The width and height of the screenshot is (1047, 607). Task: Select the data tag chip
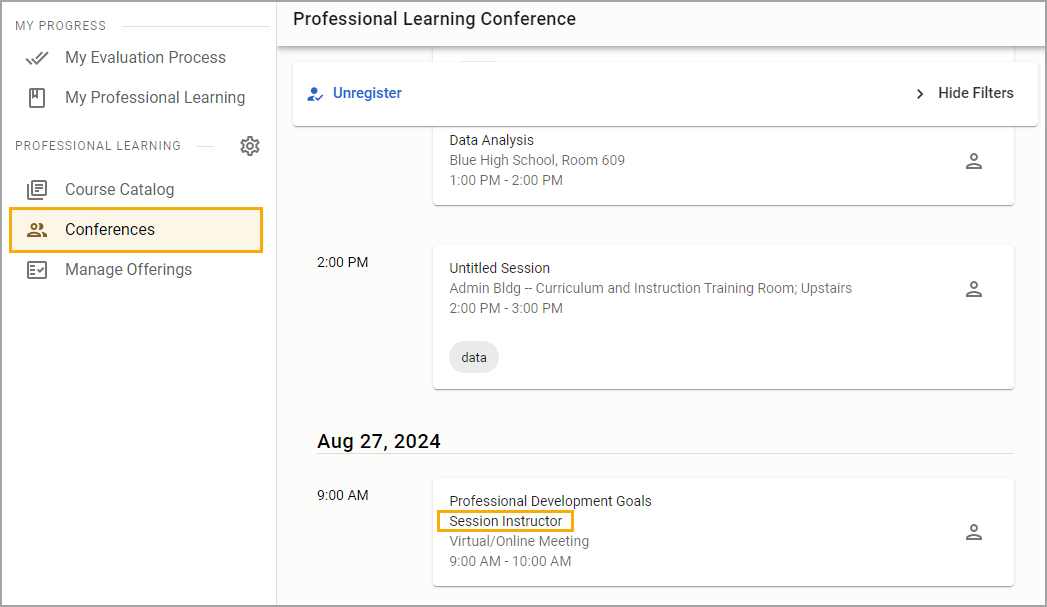[x=474, y=357]
